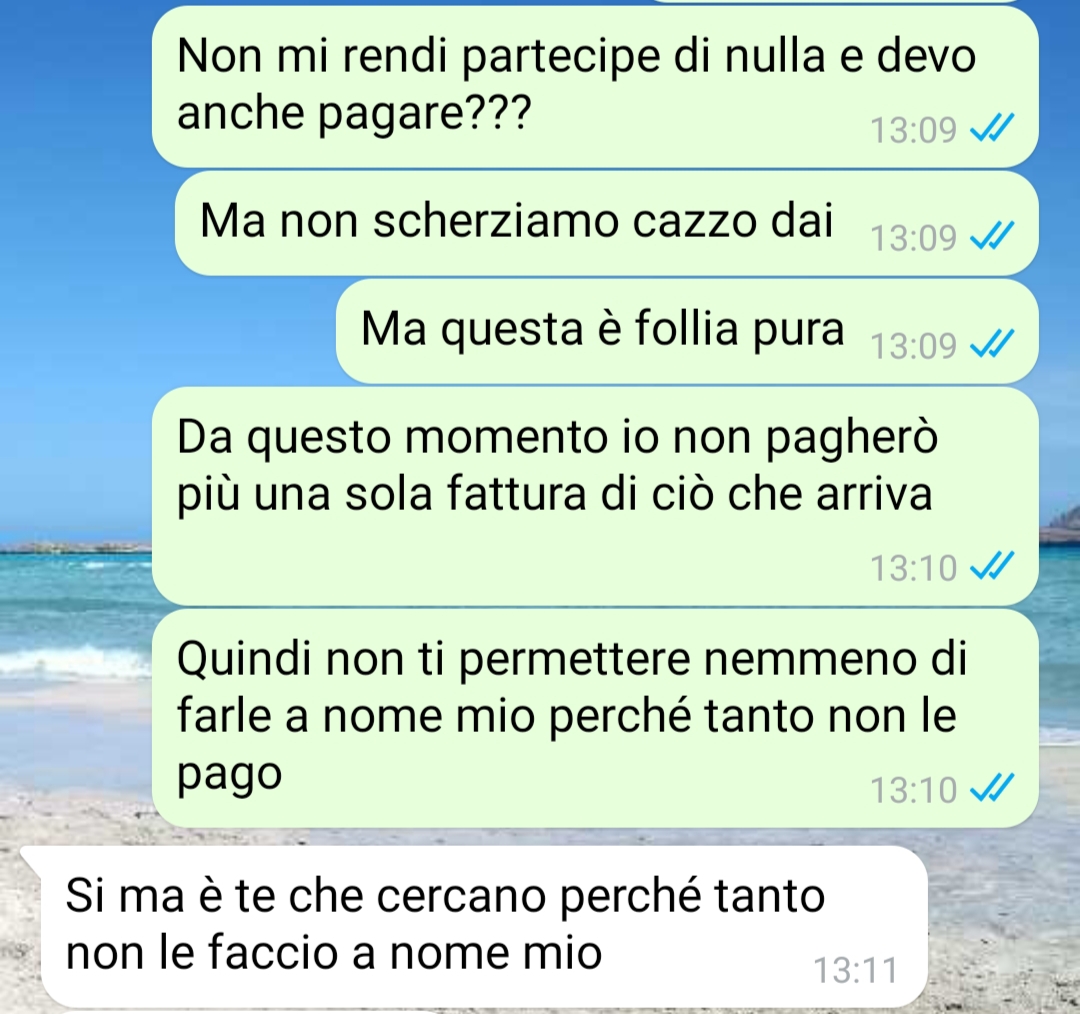Tap blue double ticks on "non le pago" message

[992, 789]
